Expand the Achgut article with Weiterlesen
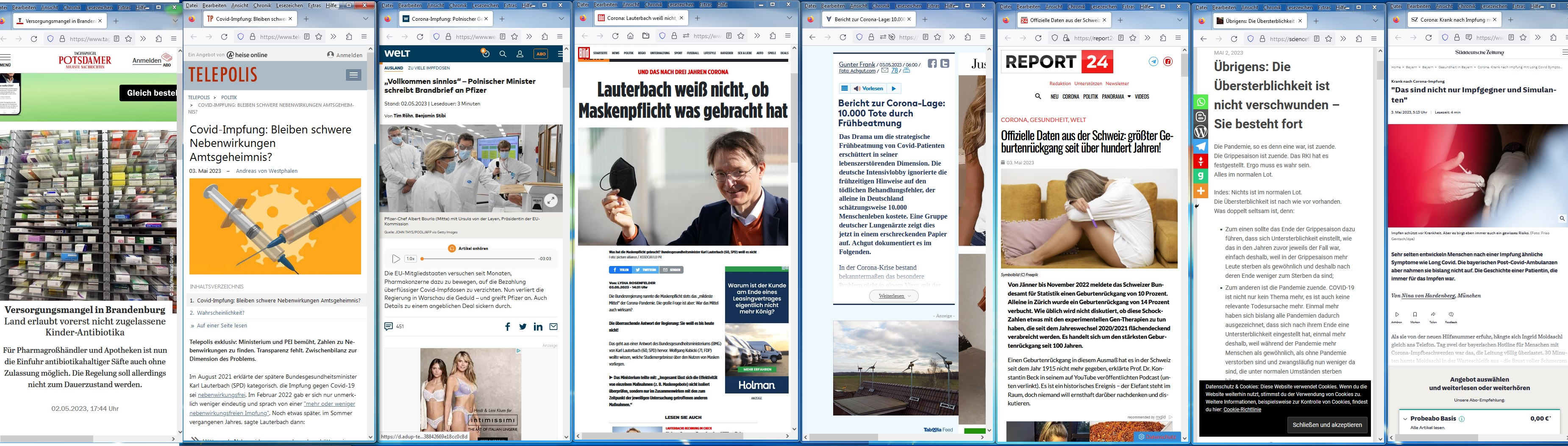This screenshot has height=446, width=1568. pyautogui.click(x=894, y=296)
